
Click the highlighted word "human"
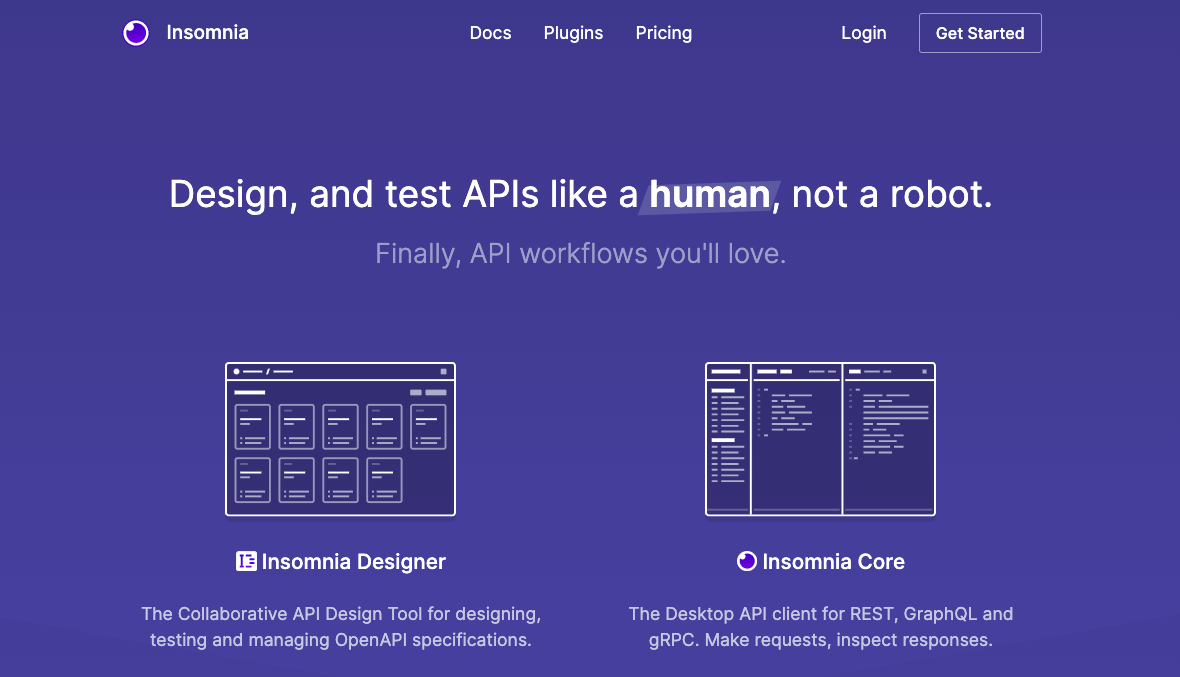click(710, 195)
